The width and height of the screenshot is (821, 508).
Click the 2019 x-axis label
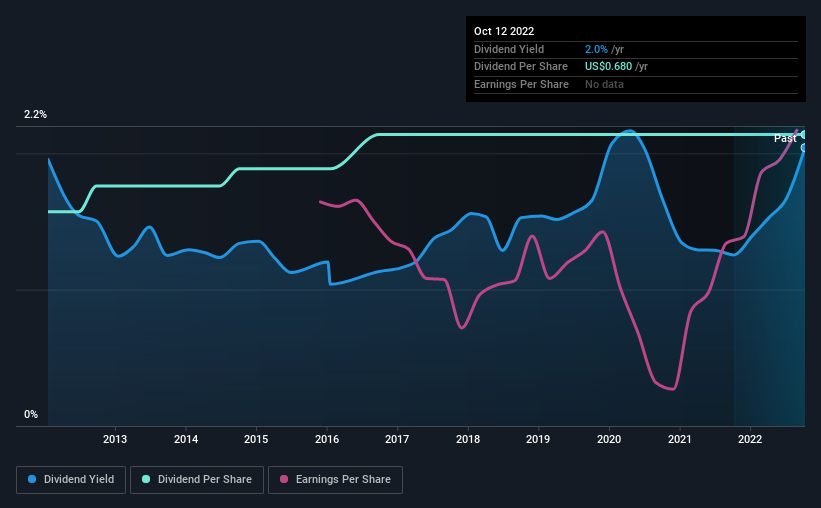538,439
